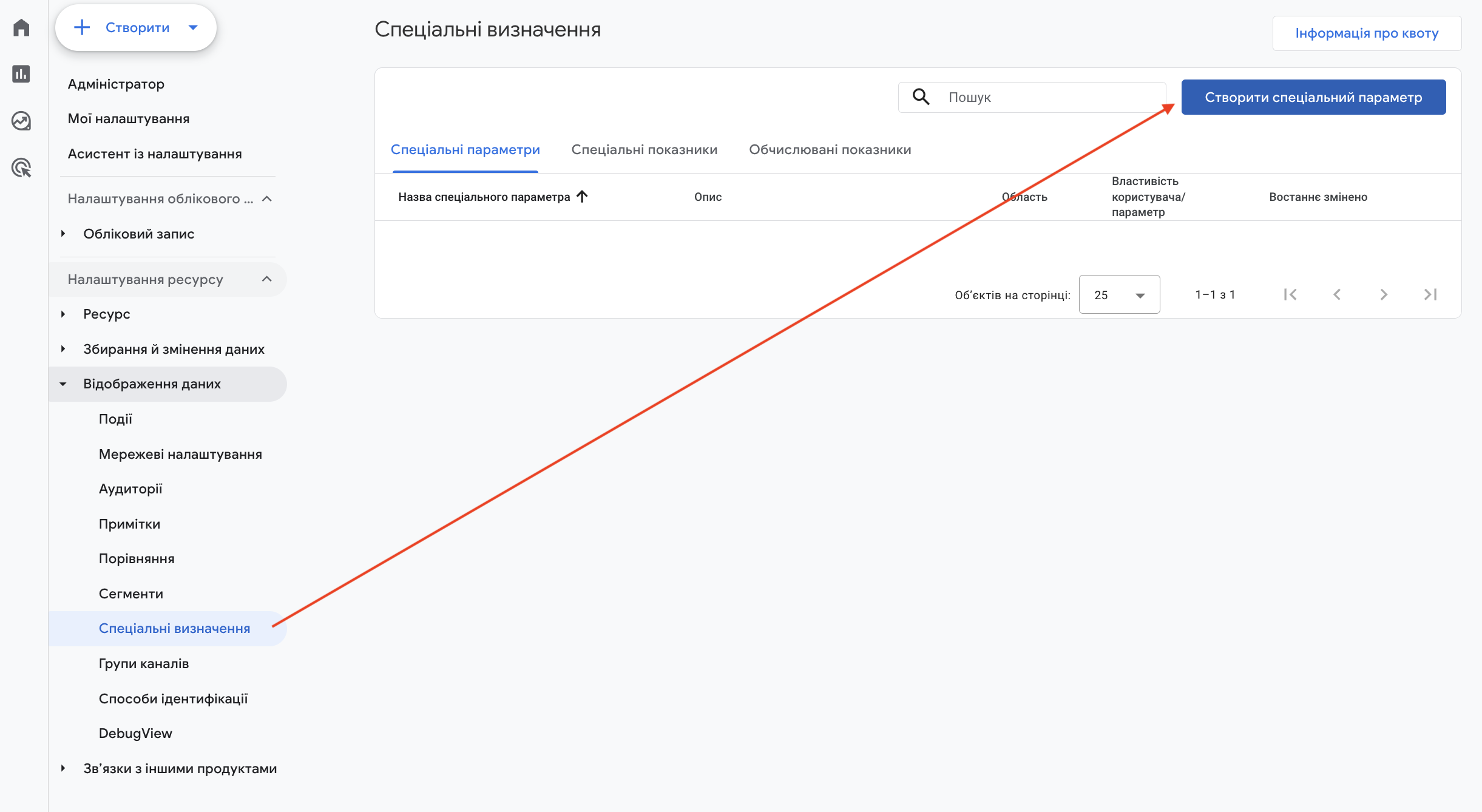This screenshot has width=1482, height=812.
Task: Open the Створити dropdown arrow
Action: pyautogui.click(x=194, y=28)
